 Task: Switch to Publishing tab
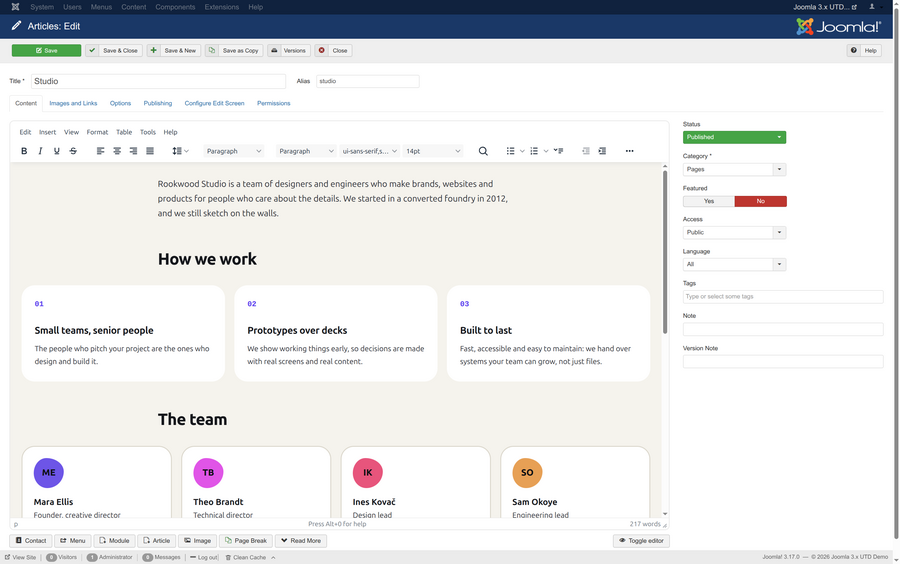(x=158, y=103)
